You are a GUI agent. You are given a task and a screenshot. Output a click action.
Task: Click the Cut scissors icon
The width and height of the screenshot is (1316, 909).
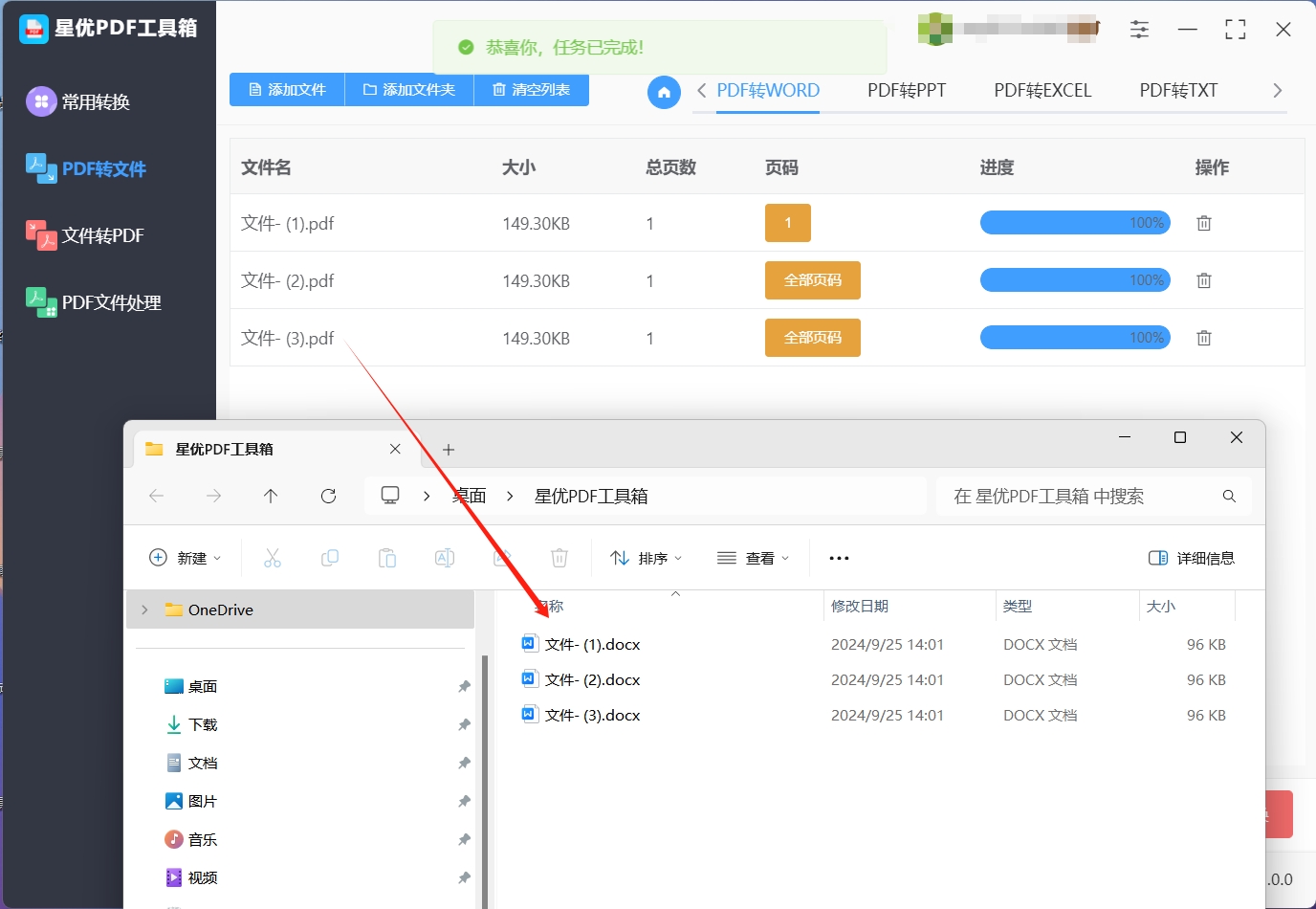pyautogui.click(x=273, y=558)
